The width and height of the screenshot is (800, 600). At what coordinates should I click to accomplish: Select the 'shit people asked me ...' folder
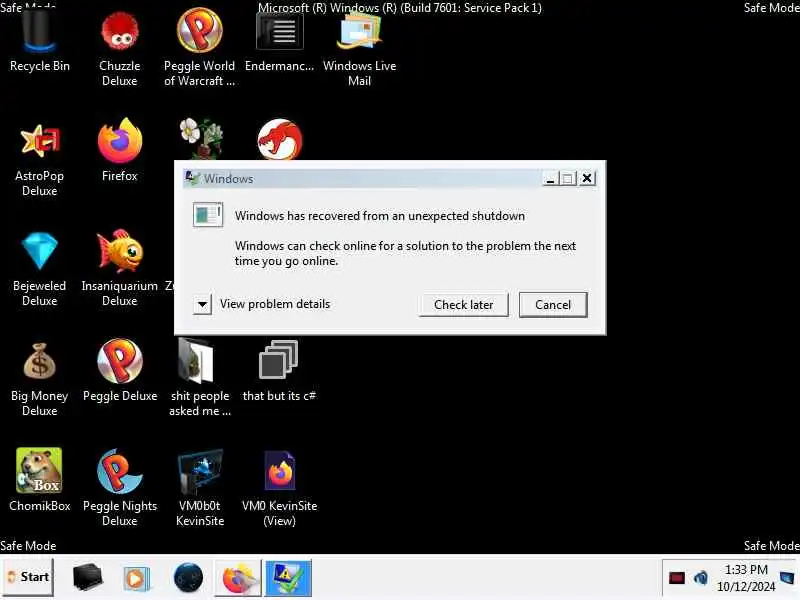199,378
